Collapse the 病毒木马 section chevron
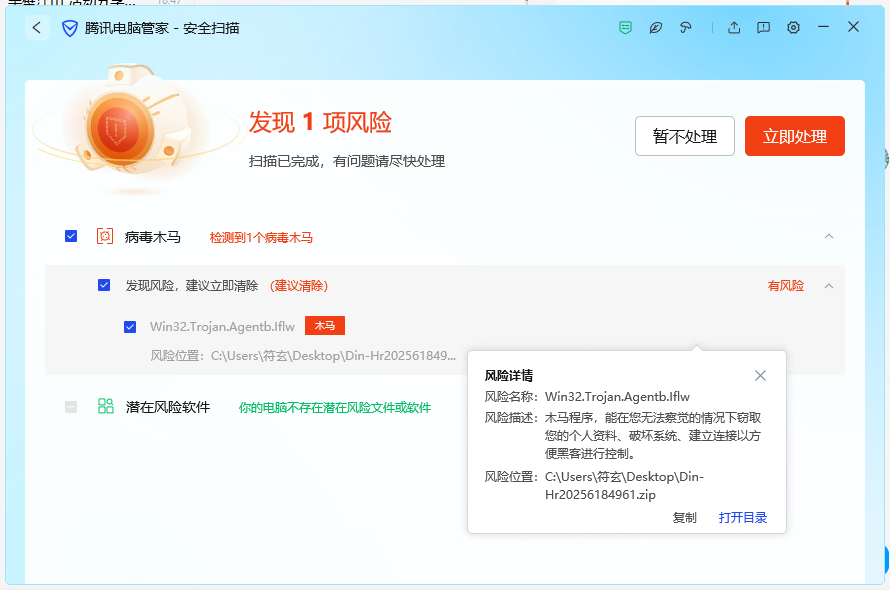The width and height of the screenshot is (890, 590). pos(829,236)
